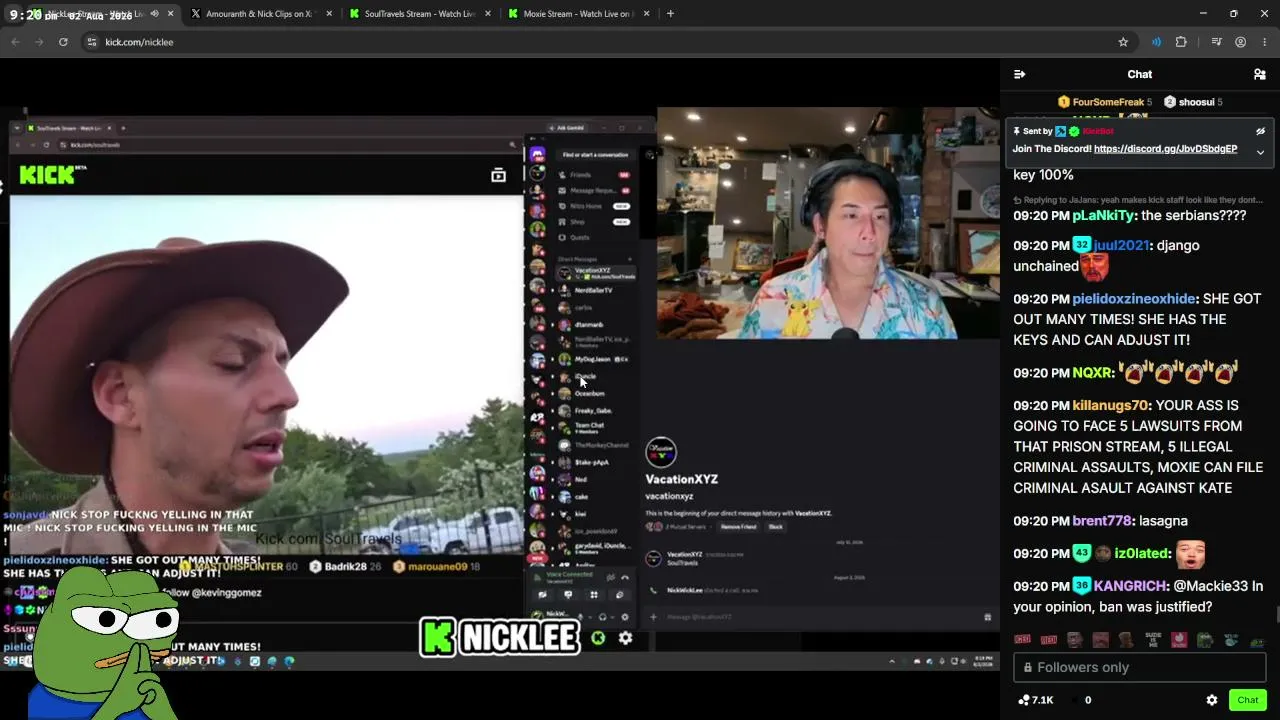Close the SoulTravels Stream tab

(x=488, y=14)
